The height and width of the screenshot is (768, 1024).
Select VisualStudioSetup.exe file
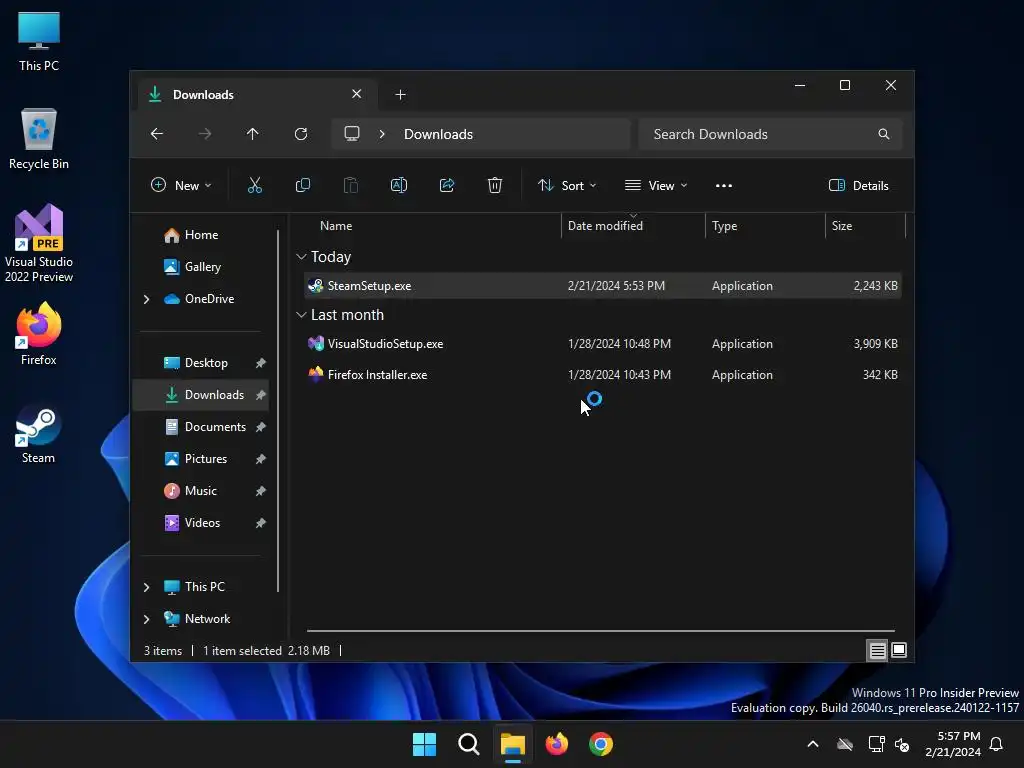(x=602, y=344)
